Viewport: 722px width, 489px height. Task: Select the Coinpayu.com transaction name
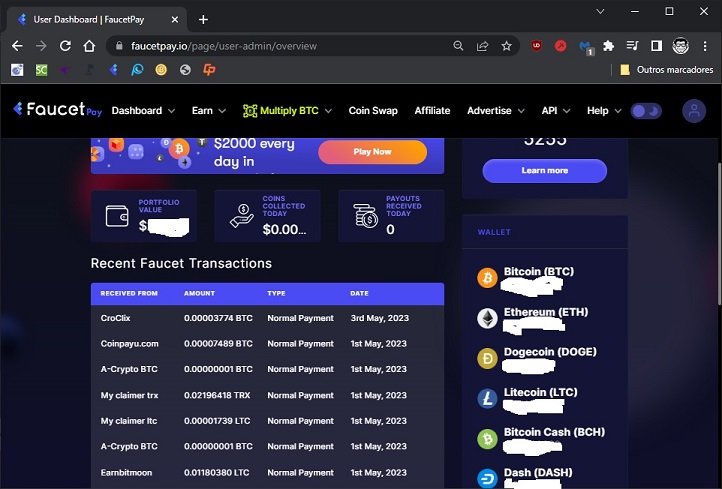point(129,343)
